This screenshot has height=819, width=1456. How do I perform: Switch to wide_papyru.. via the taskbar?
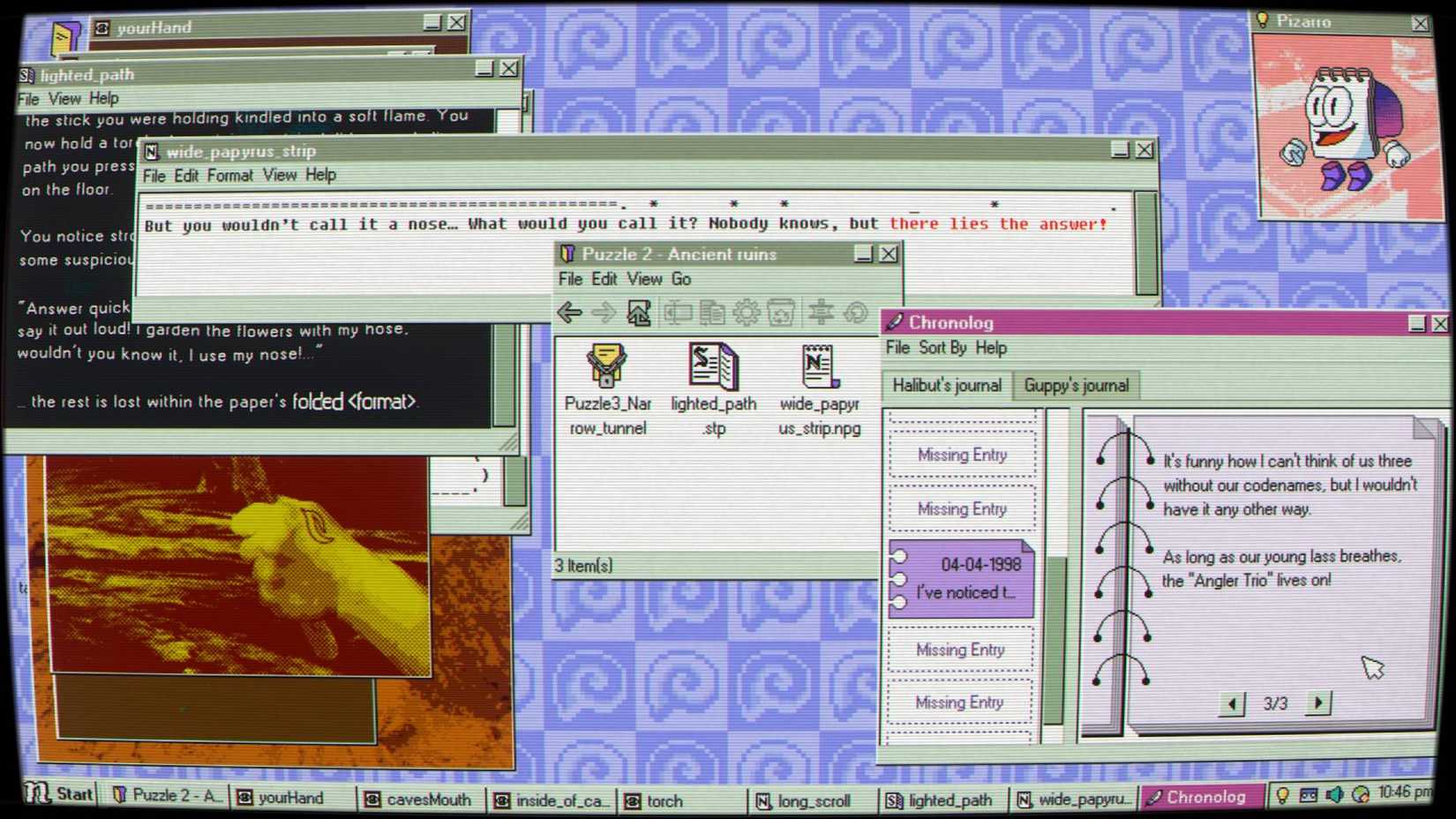click(x=1073, y=799)
